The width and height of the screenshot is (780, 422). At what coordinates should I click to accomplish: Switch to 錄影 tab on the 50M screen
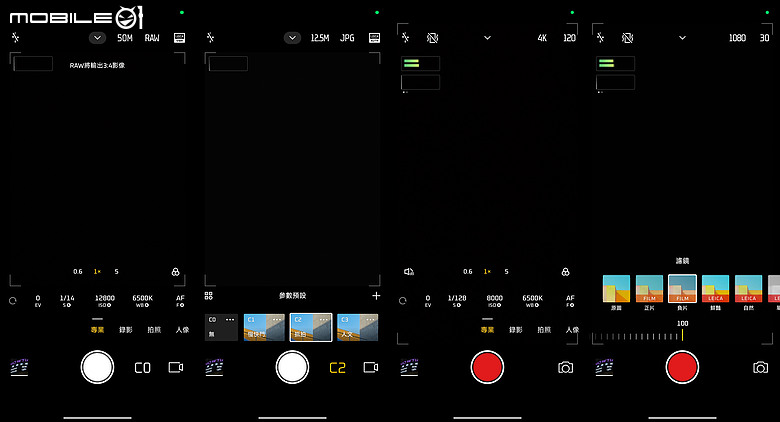[126, 330]
